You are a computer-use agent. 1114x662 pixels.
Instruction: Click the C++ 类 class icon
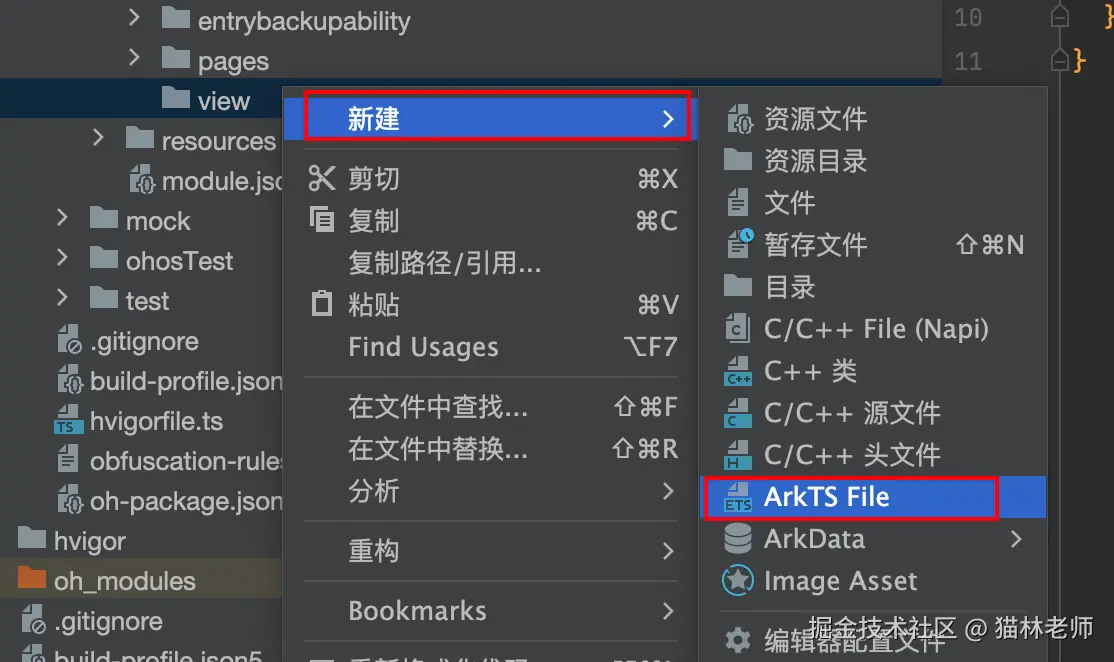pyautogui.click(x=737, y=371)
